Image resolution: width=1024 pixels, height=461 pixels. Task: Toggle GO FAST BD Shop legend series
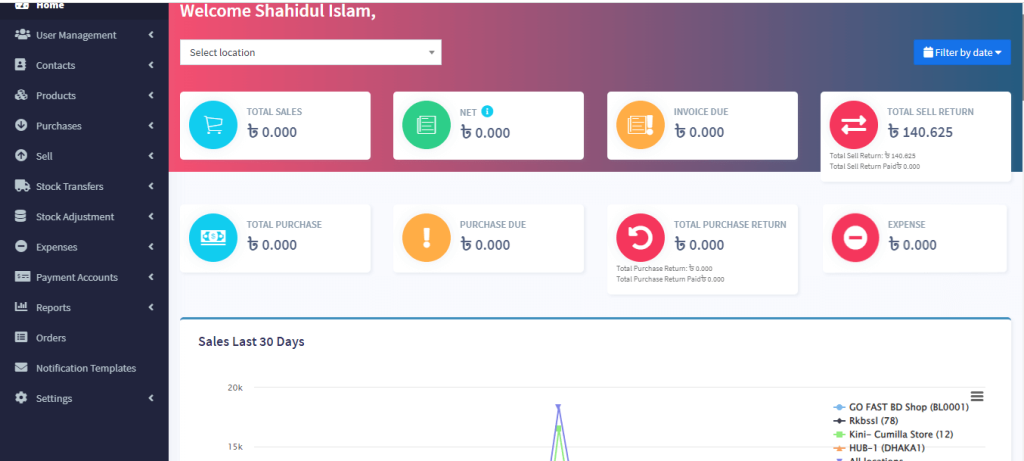pos(902,408)
